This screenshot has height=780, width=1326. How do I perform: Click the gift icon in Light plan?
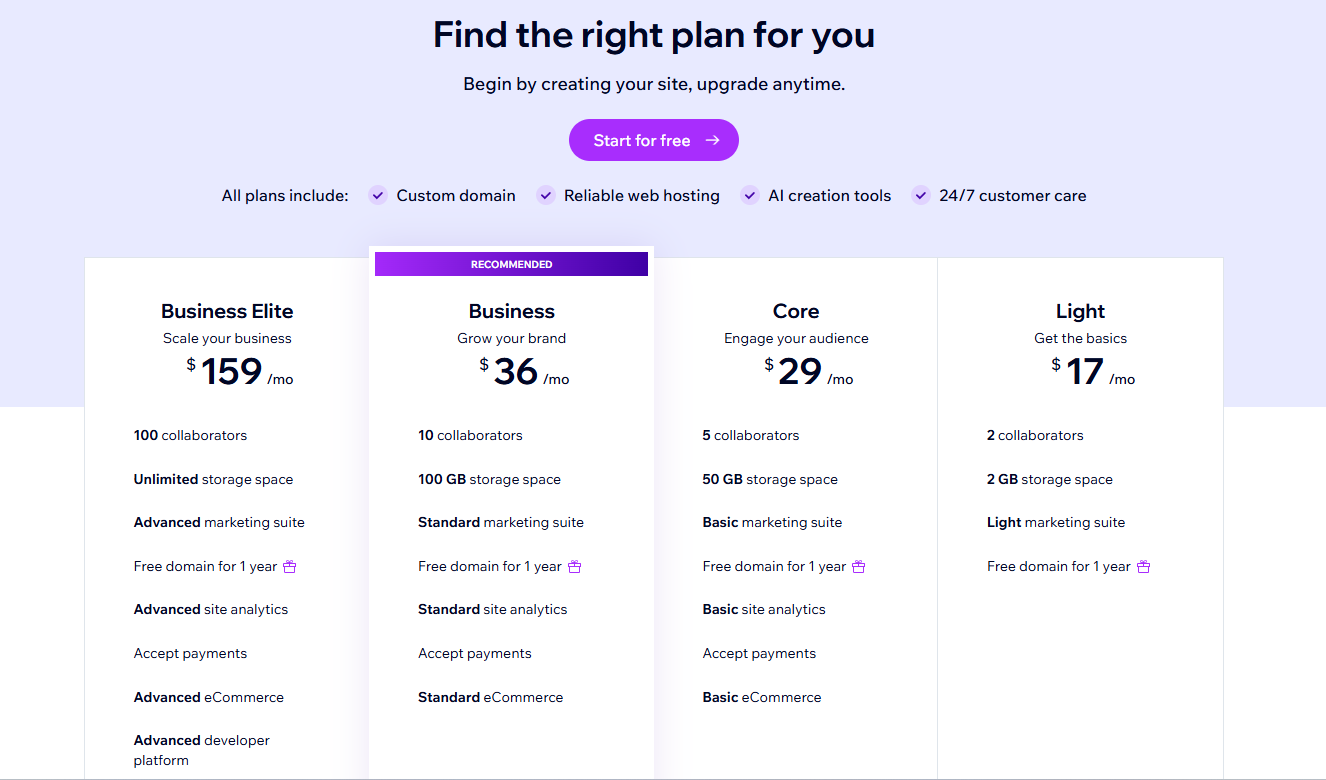(x=1143, y=567)
